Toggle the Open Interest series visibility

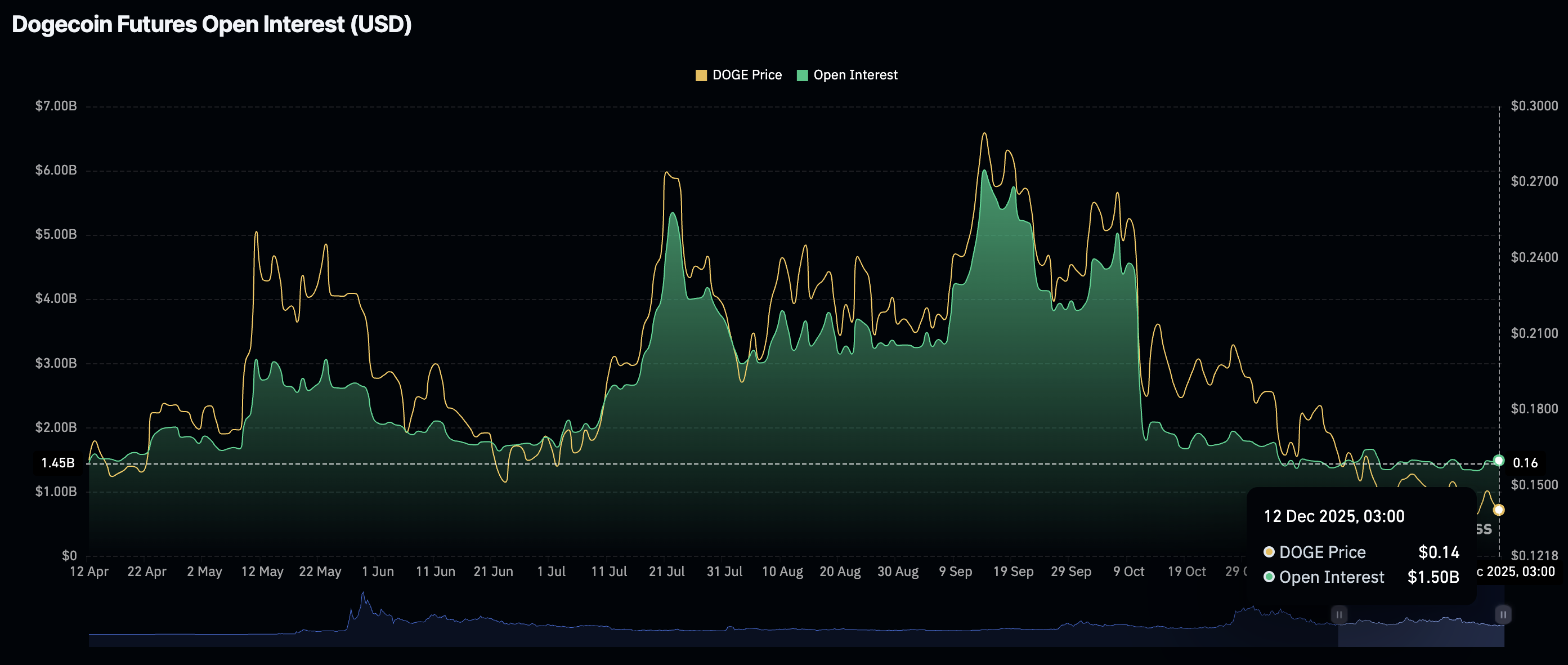pos(848,74)
